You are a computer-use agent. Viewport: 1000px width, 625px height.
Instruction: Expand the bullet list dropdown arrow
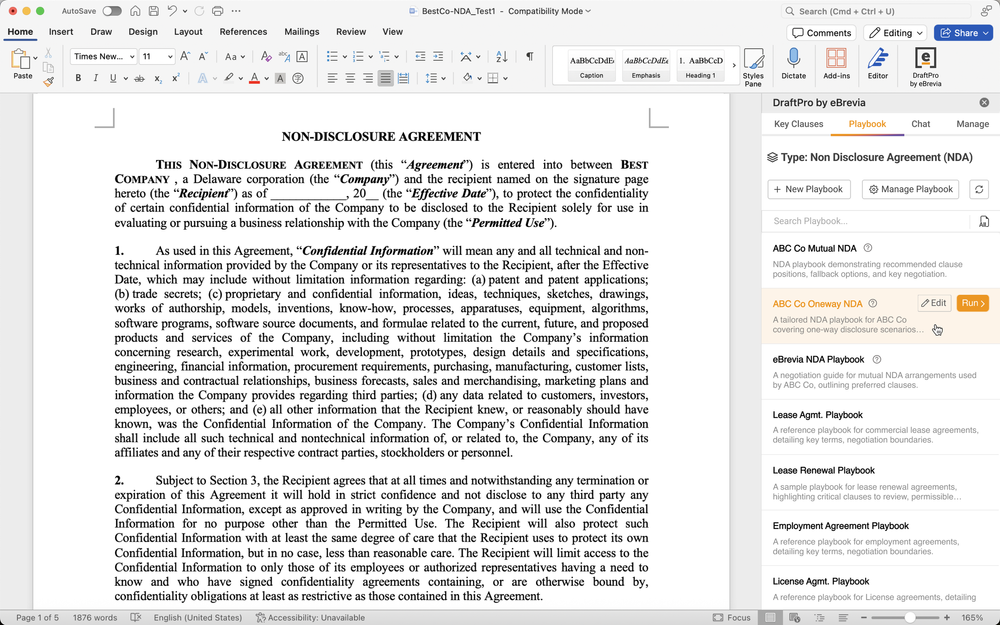tap(345, 57)
